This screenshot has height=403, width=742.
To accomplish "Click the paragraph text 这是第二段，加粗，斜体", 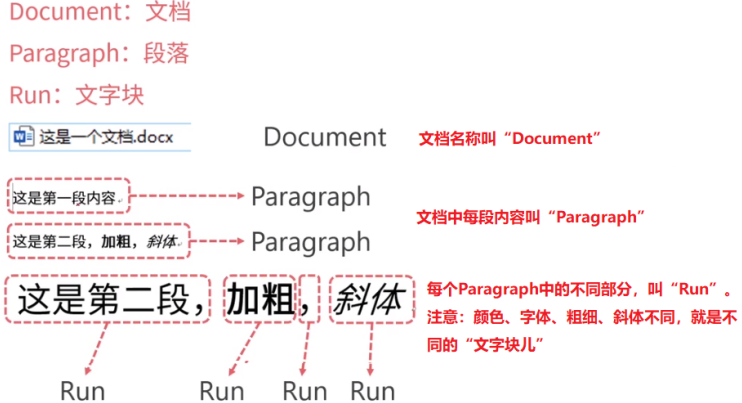I will pyautogui.click(x=95, y=242).
